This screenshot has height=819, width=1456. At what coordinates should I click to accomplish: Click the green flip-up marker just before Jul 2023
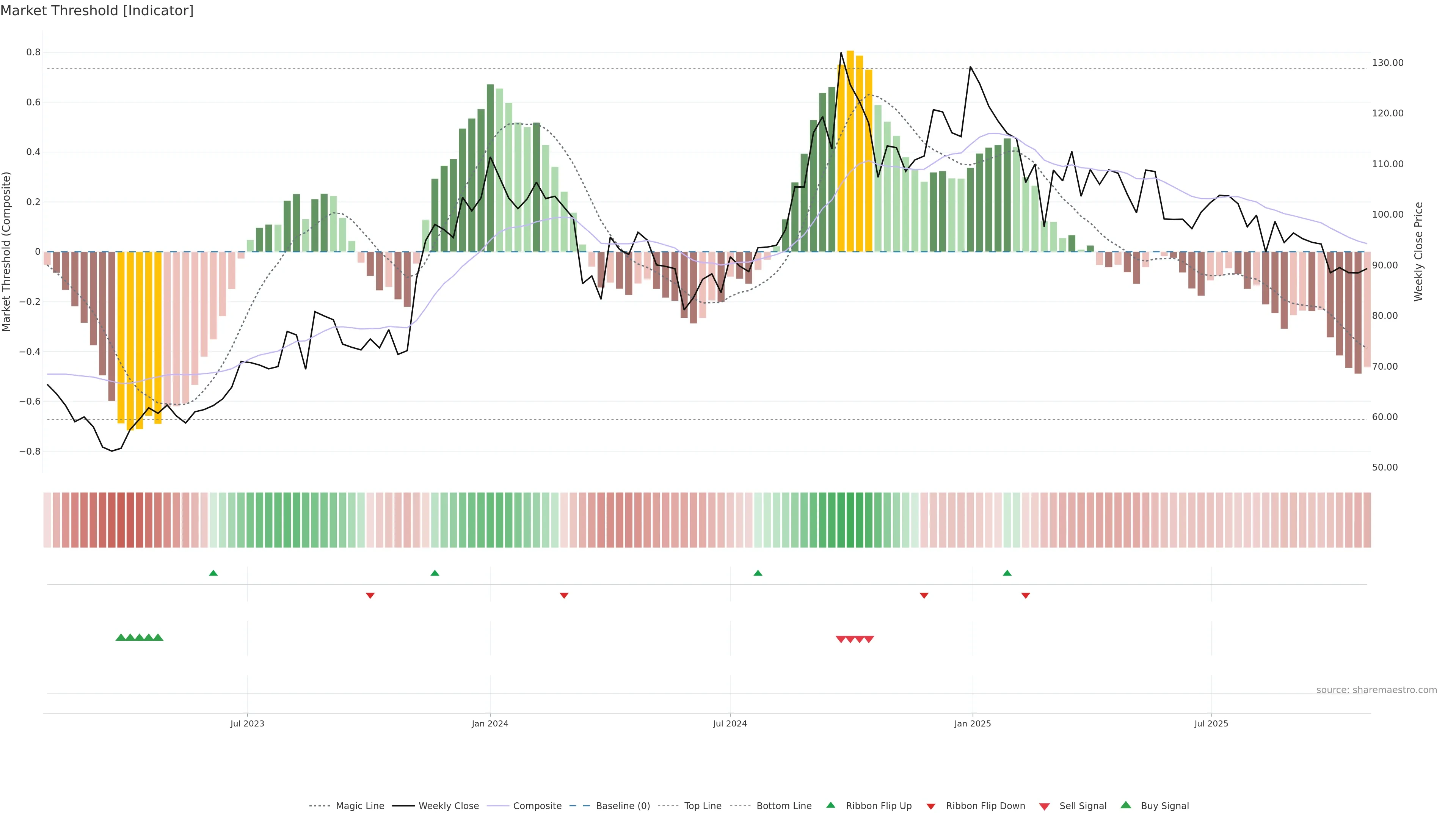(213, 573)
